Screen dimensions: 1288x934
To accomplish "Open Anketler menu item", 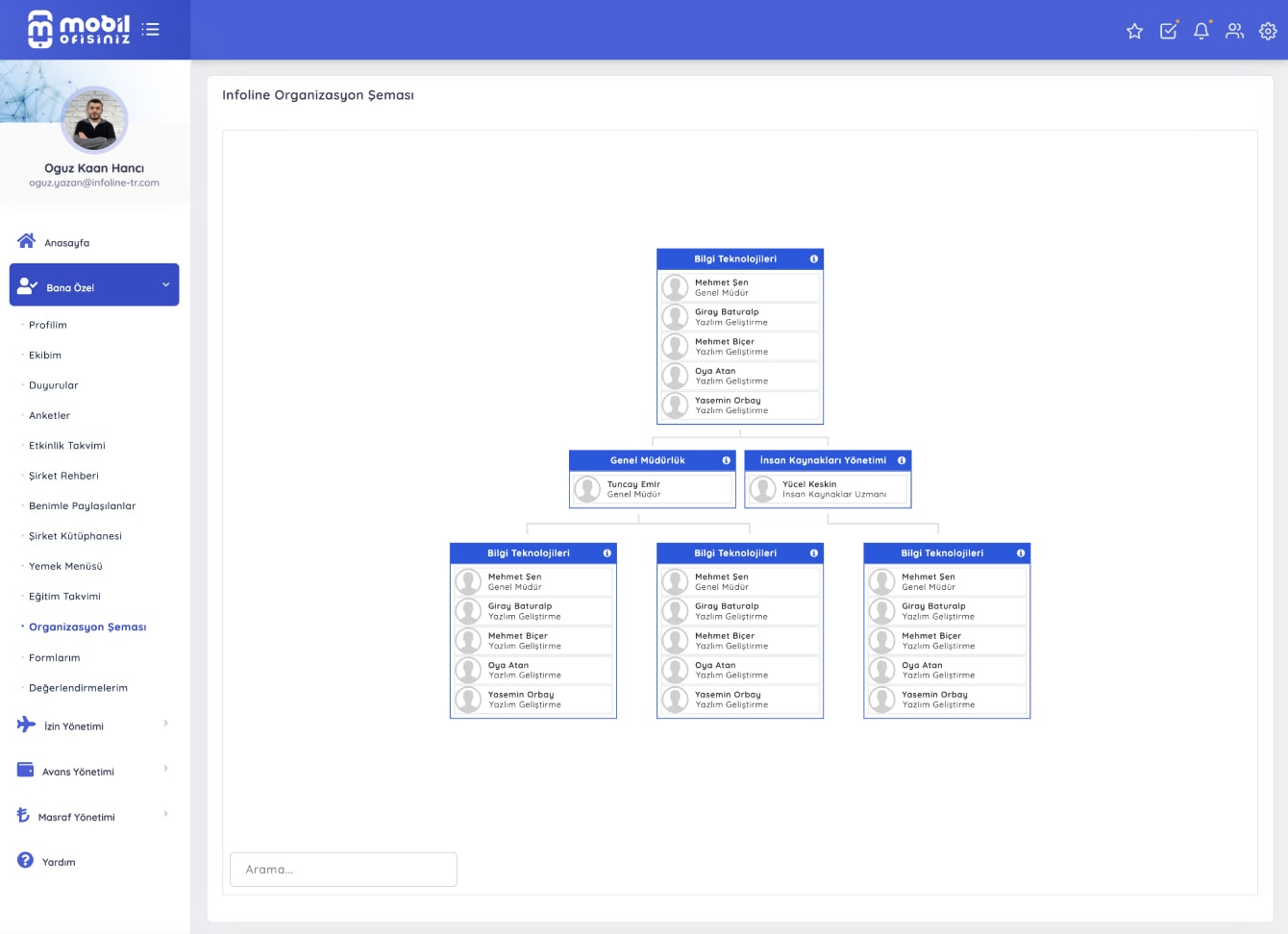I will (50, 415).
